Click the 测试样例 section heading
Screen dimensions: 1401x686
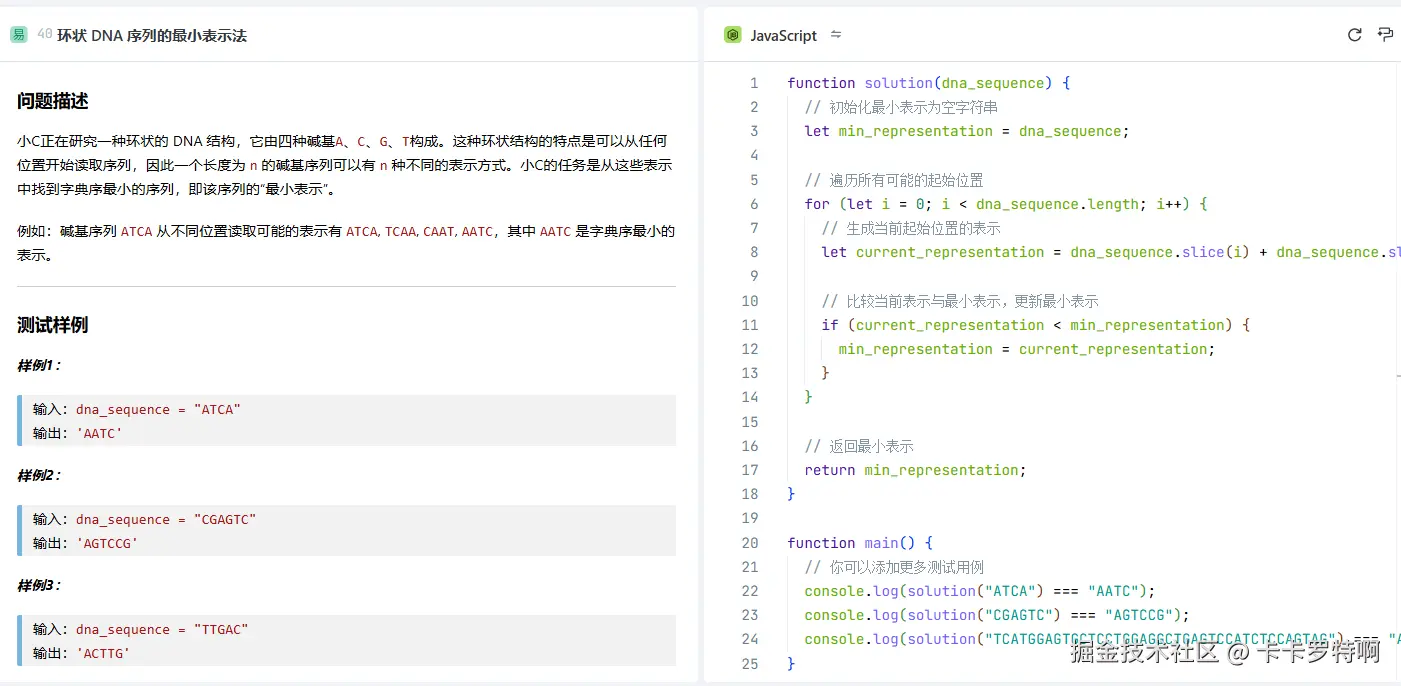pyautogui.click(x=53, y=325)
